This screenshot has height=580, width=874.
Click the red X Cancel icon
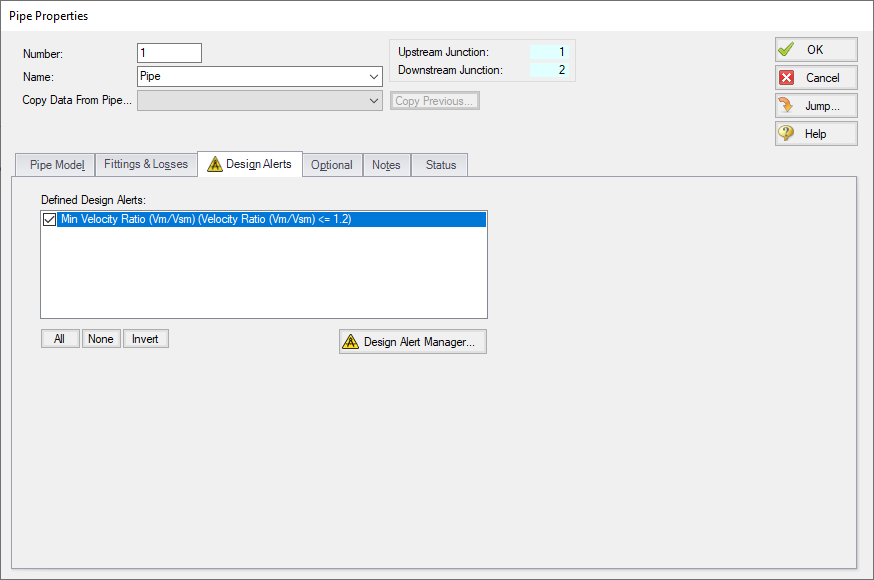click(787, 78)
